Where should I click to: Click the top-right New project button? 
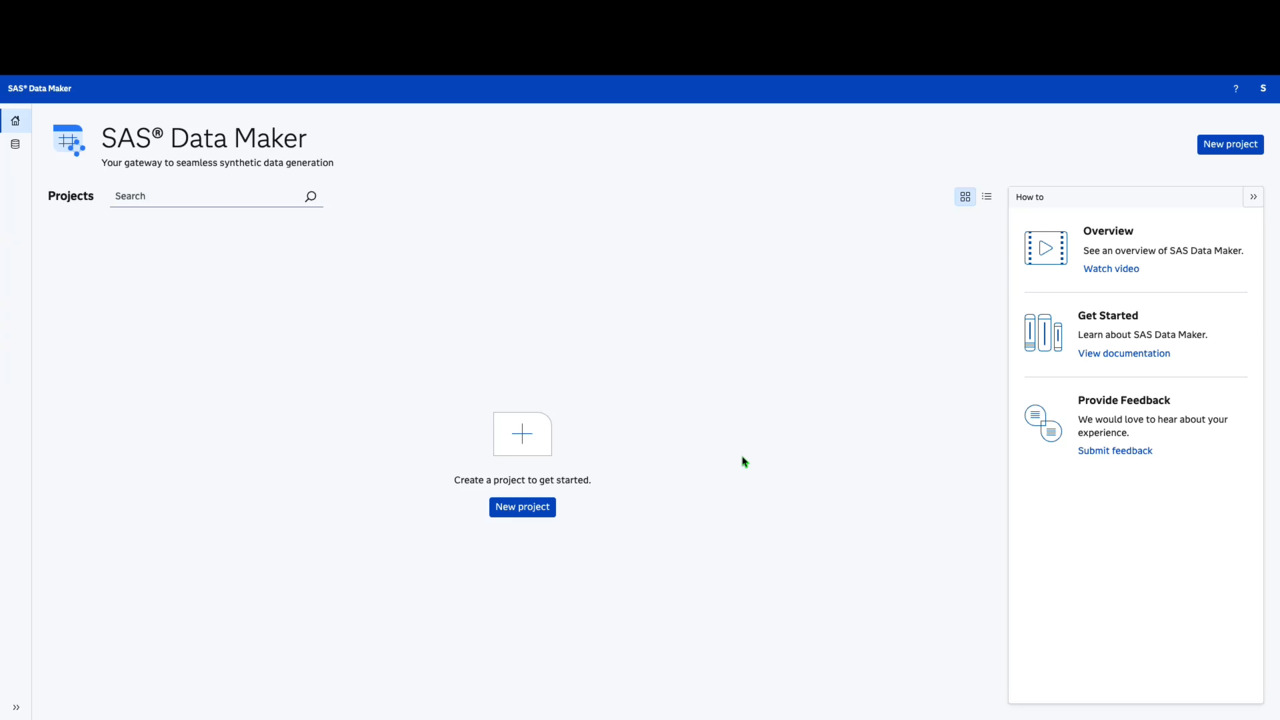[x=1230, y=144]
